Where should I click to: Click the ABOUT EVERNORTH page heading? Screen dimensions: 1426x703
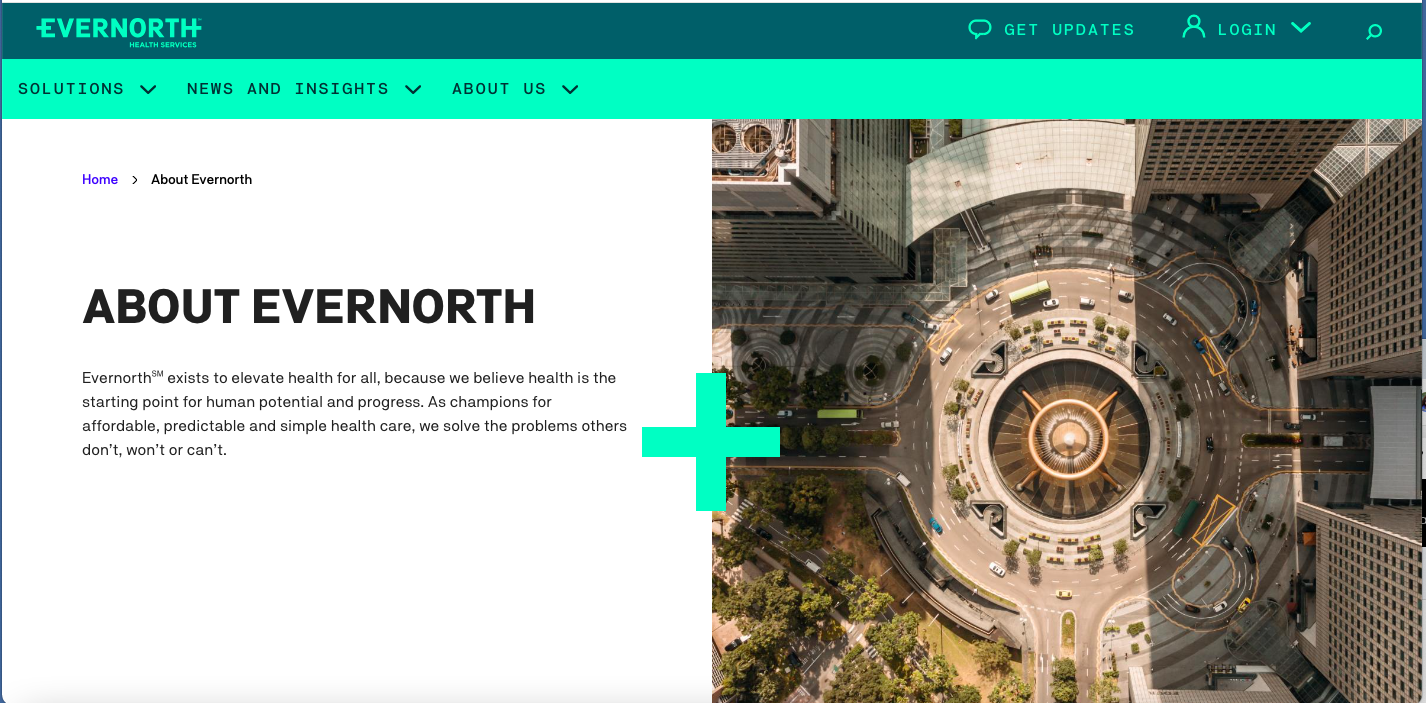tap(309, 307)
